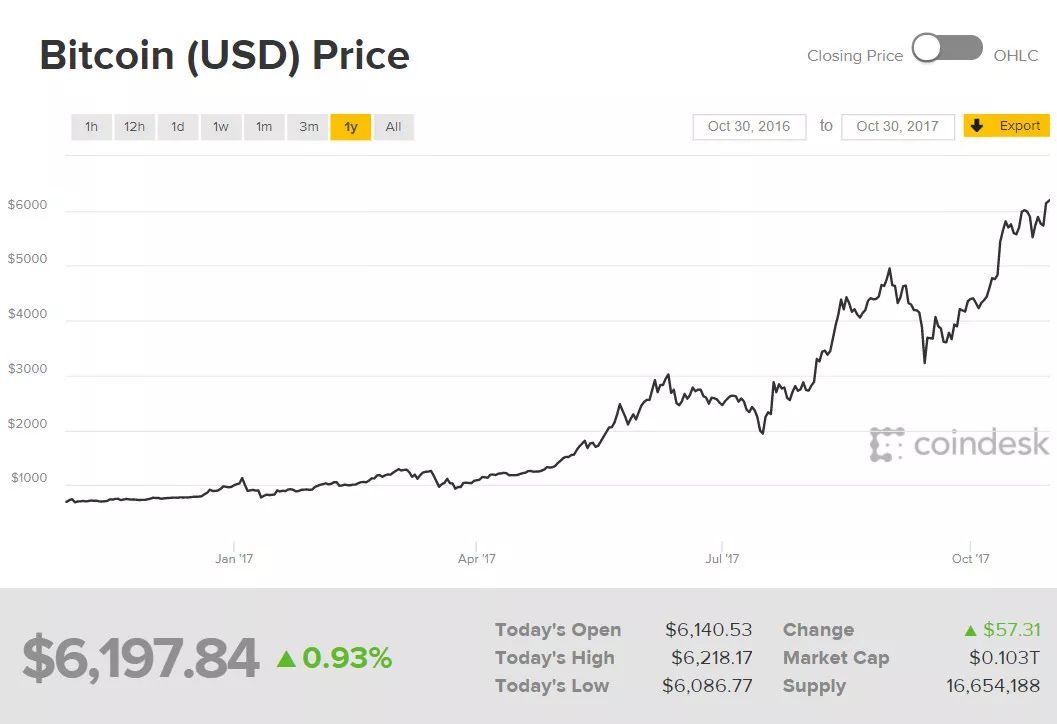Click the green up-arrow beside 0.93%
The width and height of the screenshot is (1057, 724).
click(x=286, y=658)
